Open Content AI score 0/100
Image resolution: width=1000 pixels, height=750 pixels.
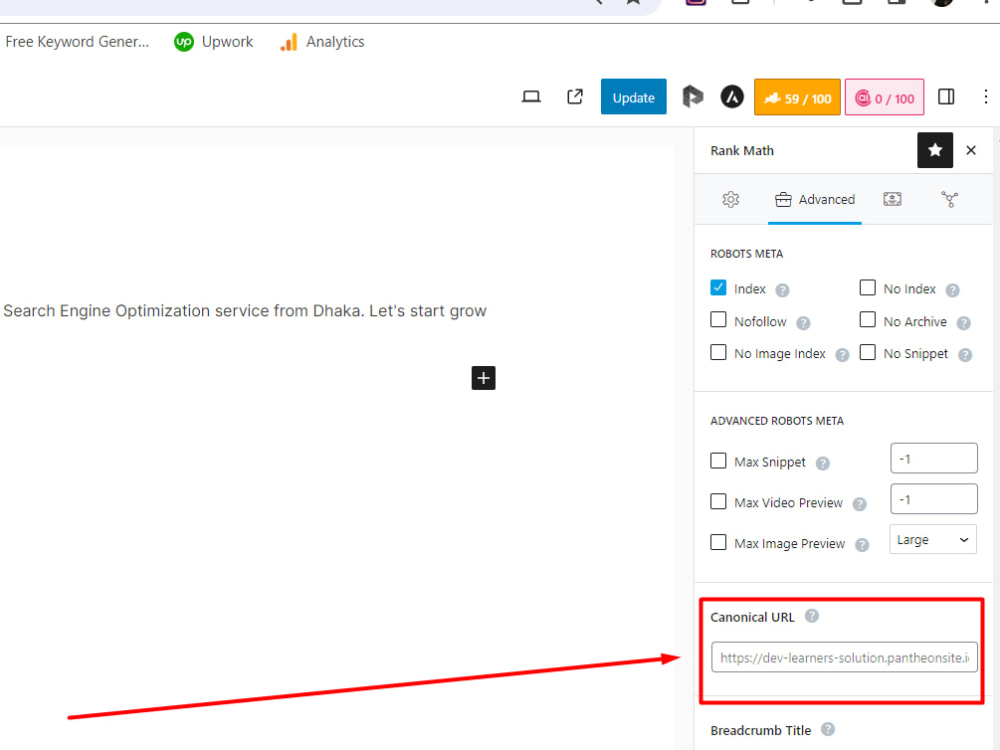(x=885, y=97)
